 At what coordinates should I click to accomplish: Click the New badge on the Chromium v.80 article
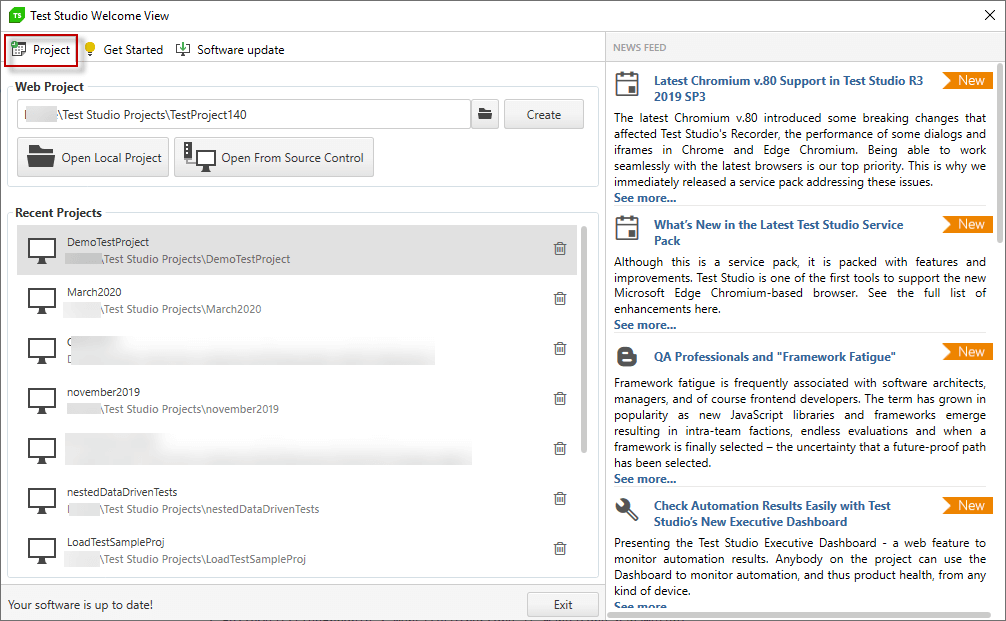tap(968, 80)
